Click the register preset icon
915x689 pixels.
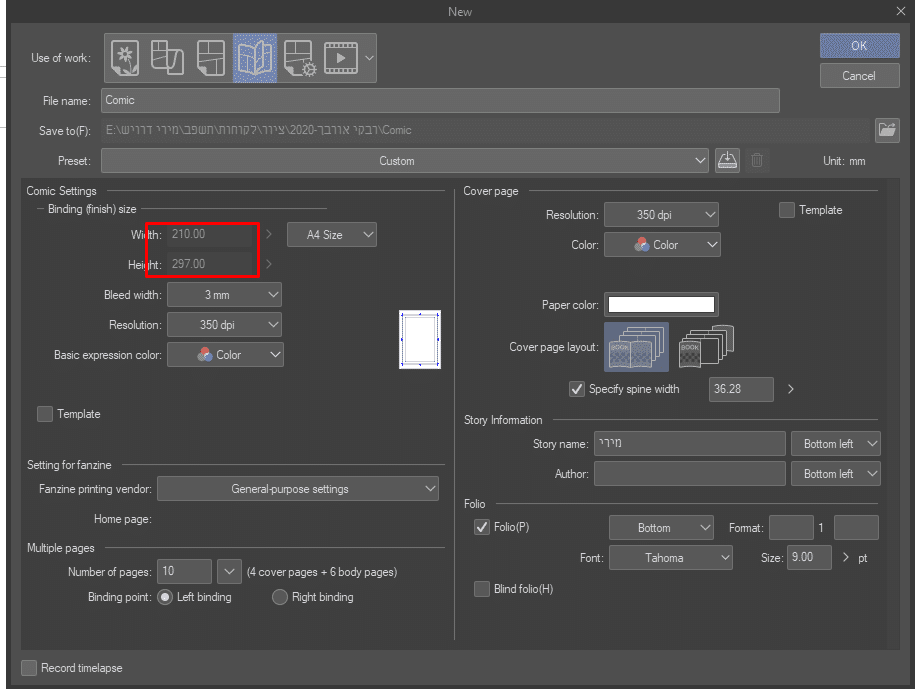pyautogui.click(x=727, y=160)
